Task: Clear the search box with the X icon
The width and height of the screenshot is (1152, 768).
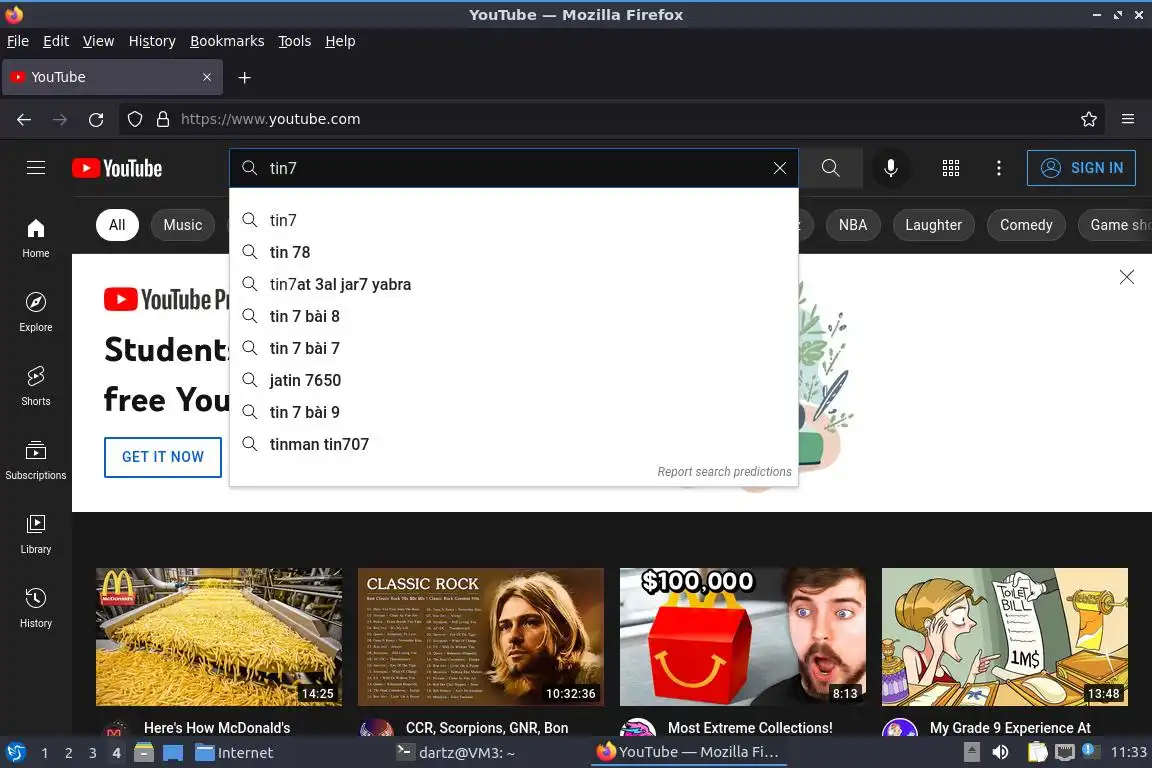Action: point(780,168)
